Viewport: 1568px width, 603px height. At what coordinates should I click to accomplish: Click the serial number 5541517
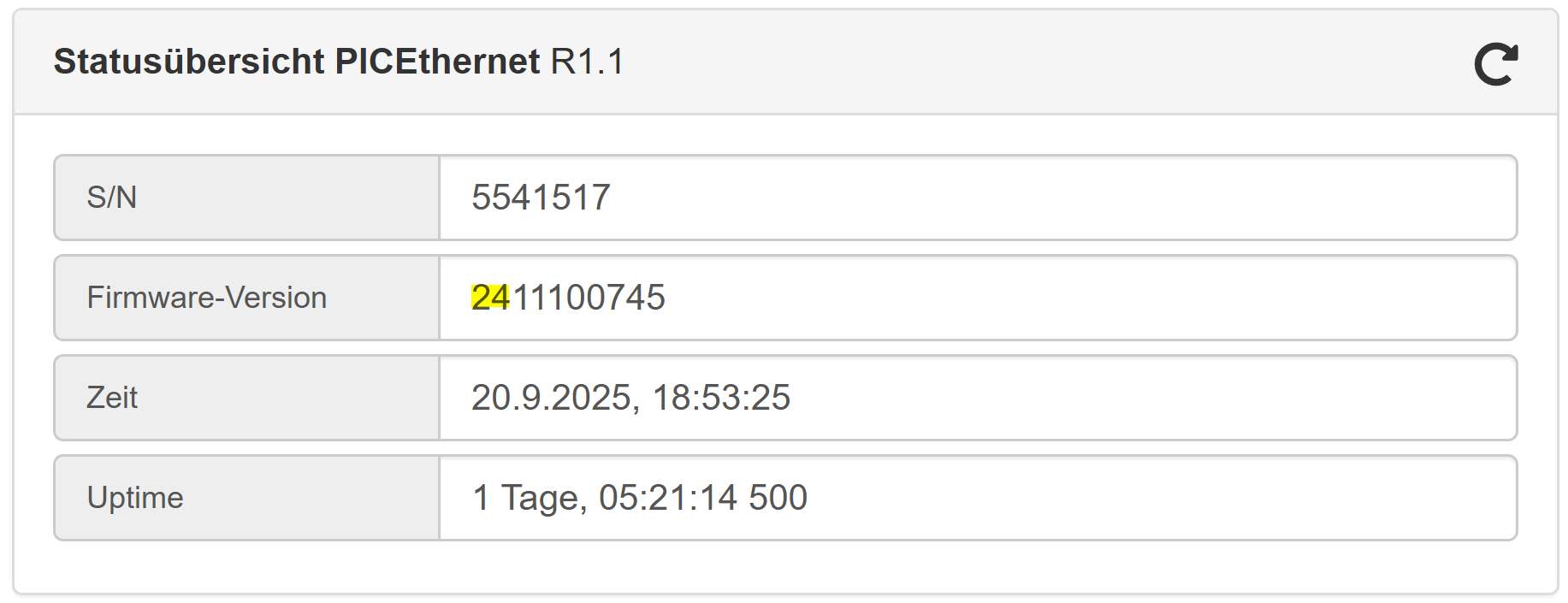coord(541,198)
